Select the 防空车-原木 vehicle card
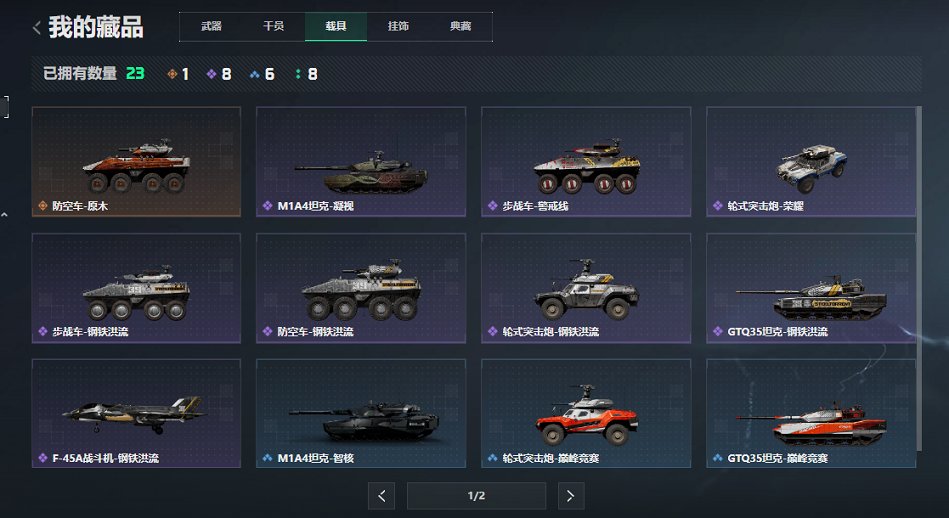 pos(136,162)
